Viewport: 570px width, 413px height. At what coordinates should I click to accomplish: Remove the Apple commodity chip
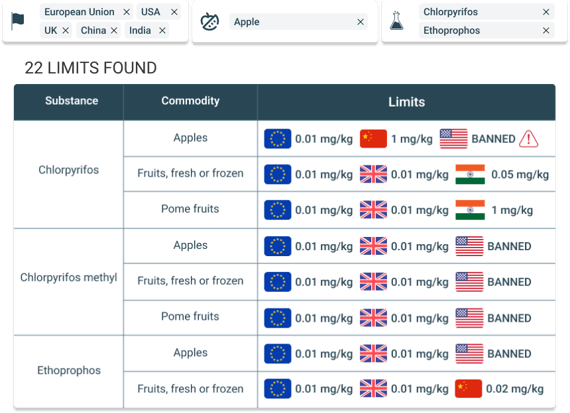[x=360, y=22]
